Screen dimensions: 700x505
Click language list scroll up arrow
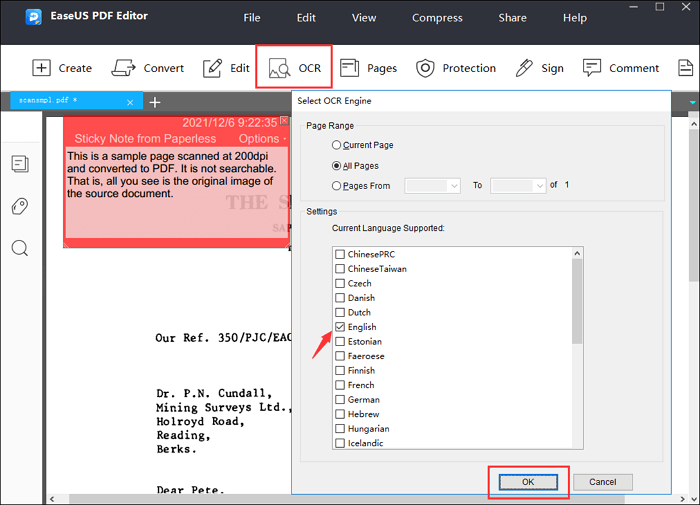[x=577, y=253]
